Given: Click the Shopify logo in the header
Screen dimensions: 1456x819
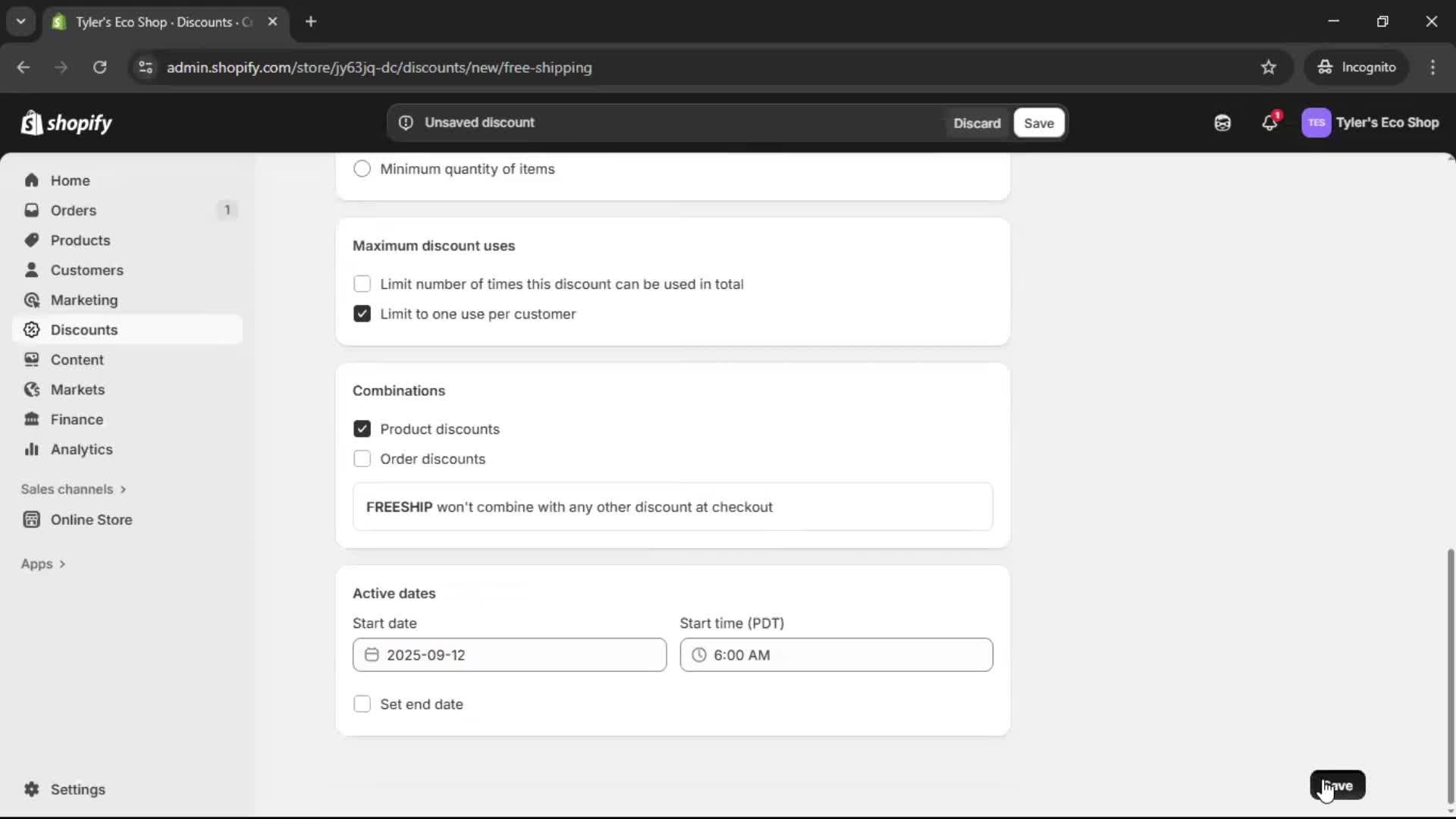Looking at the screenshot, I should click(x=67, y=122).
